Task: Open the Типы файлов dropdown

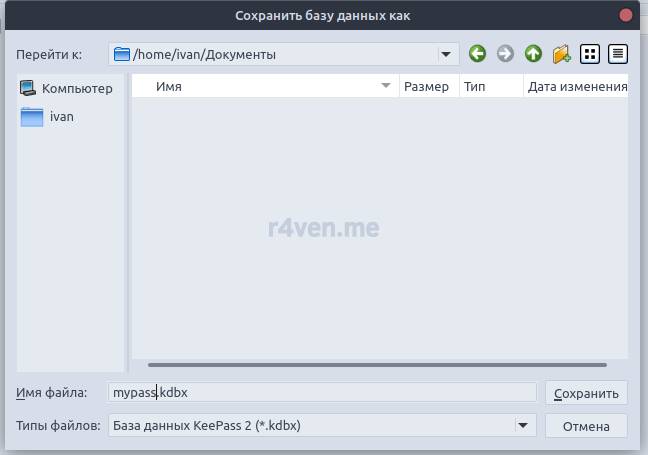Action: tap(524, 426)
